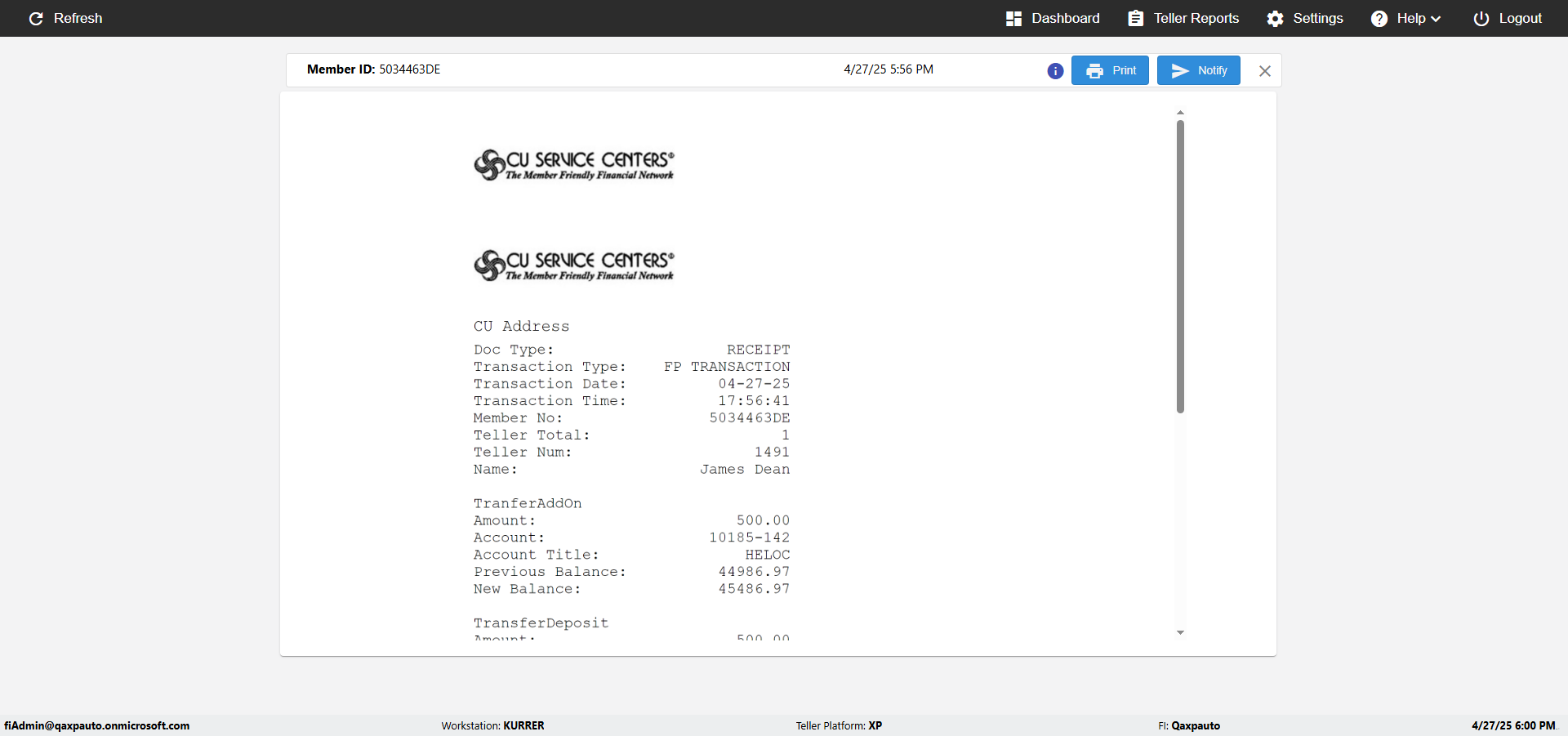Screen dimensions: 1568x736
Task: Click Member No value 5034463DE in receipt
Action: [750, 418]
